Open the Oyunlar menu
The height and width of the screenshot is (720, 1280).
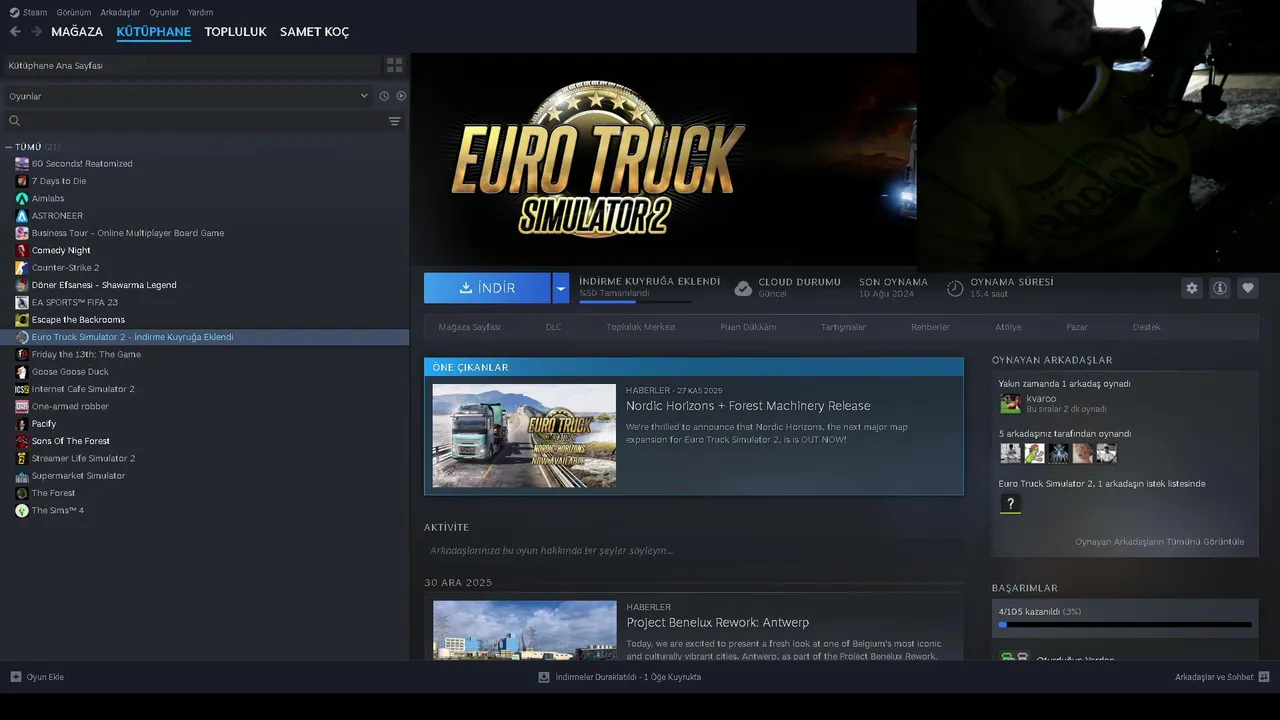(164, 12)
